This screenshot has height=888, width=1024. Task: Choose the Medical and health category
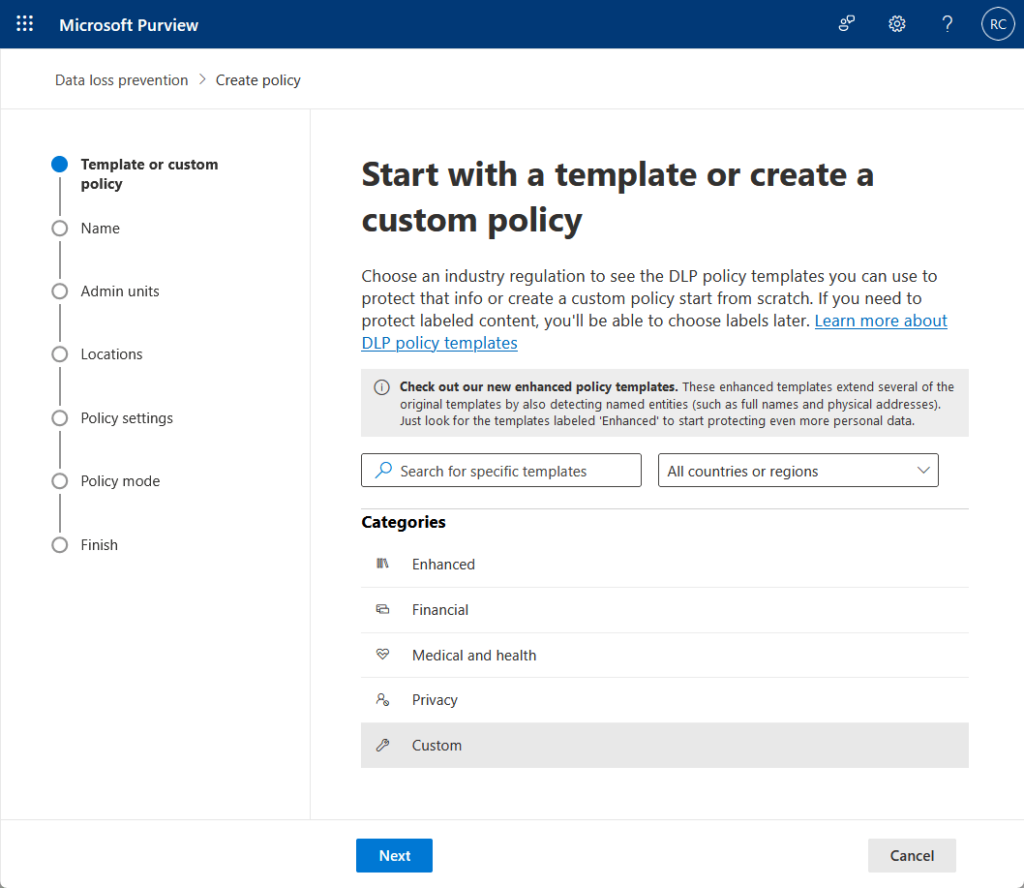tap(664, 655)
